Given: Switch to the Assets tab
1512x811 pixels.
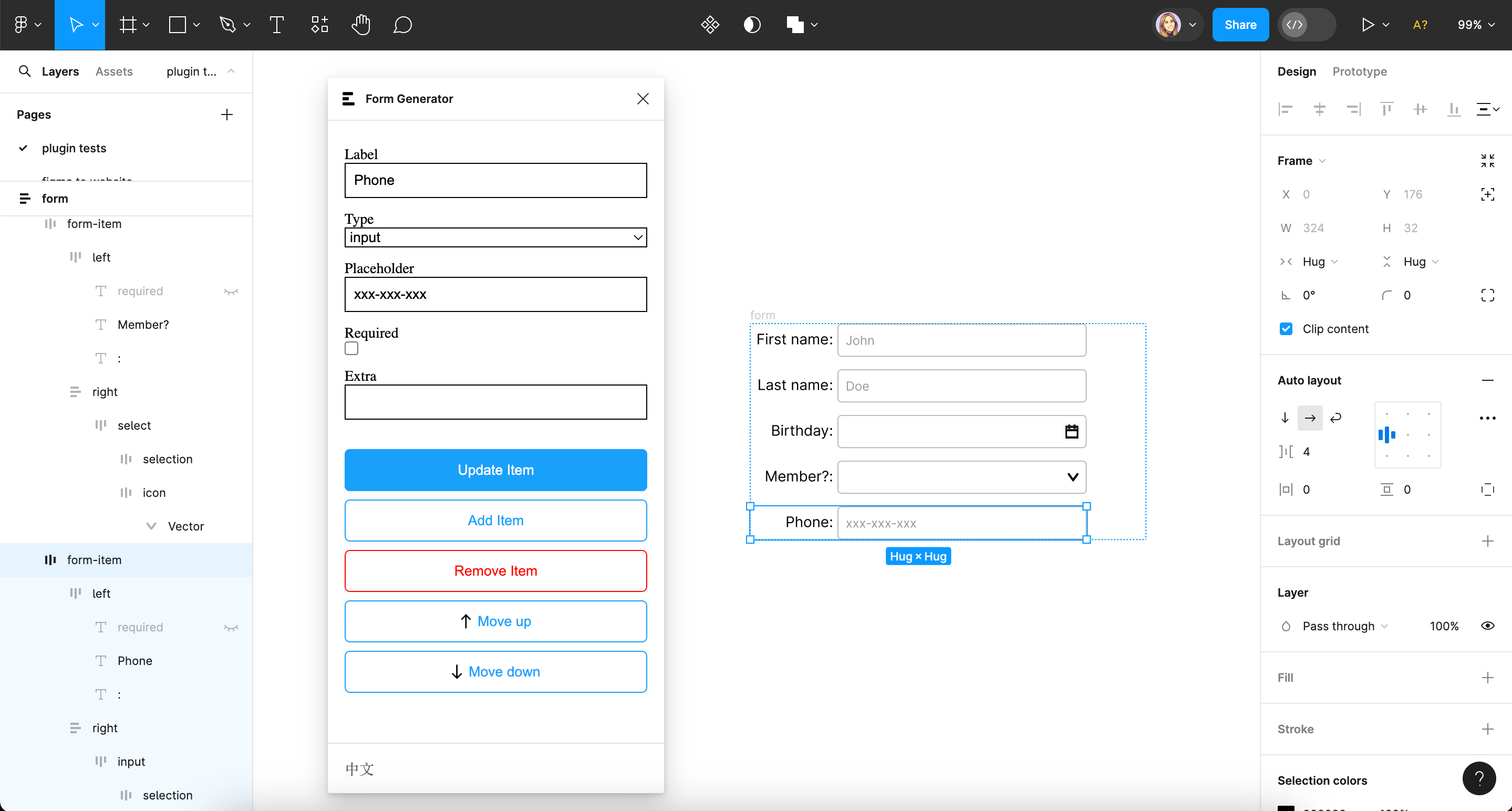Looking at the screenshot, I should [114, 71].
